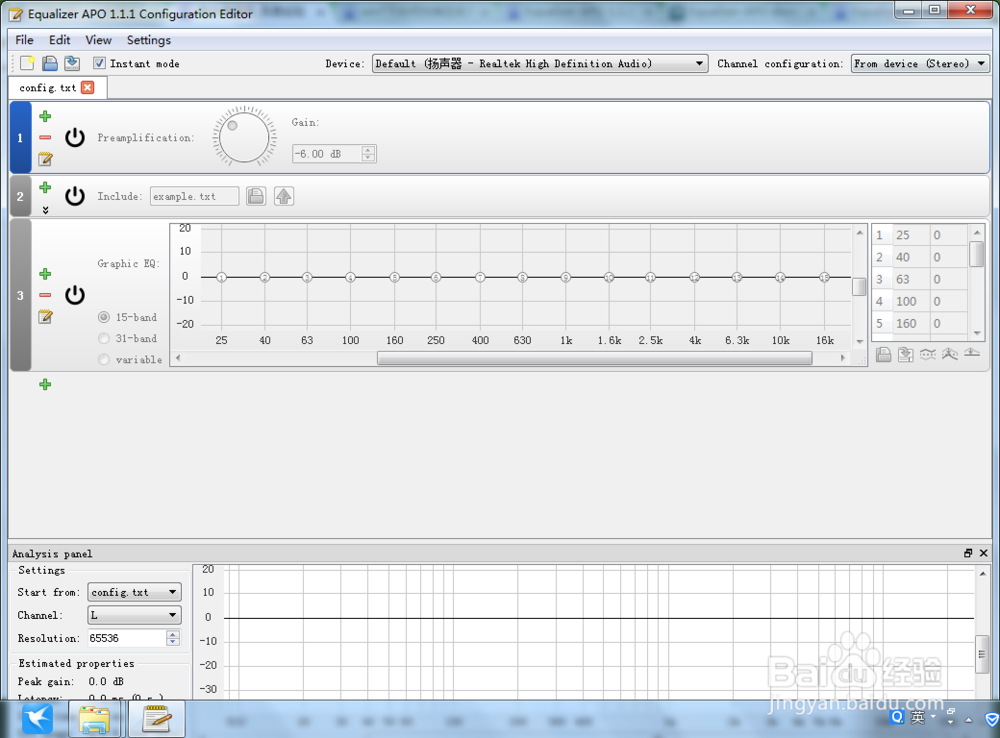The height and width of the screenshot is (738, 1000).
Task: Click the Preamplification gain dial
Action: [244, 137]
